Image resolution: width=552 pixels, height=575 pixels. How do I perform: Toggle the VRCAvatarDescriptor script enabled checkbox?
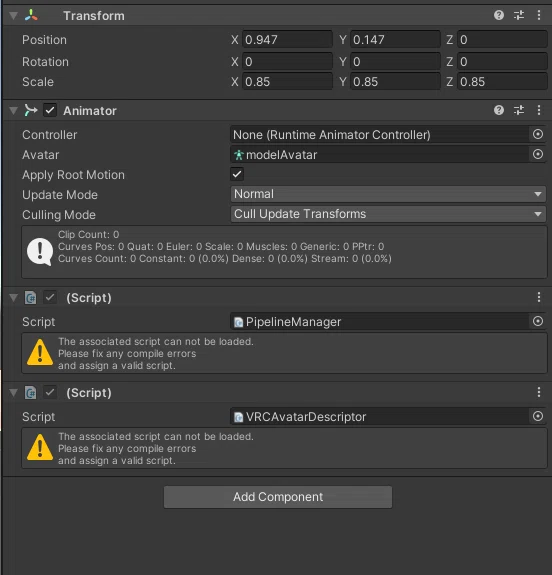coord(50,392)
